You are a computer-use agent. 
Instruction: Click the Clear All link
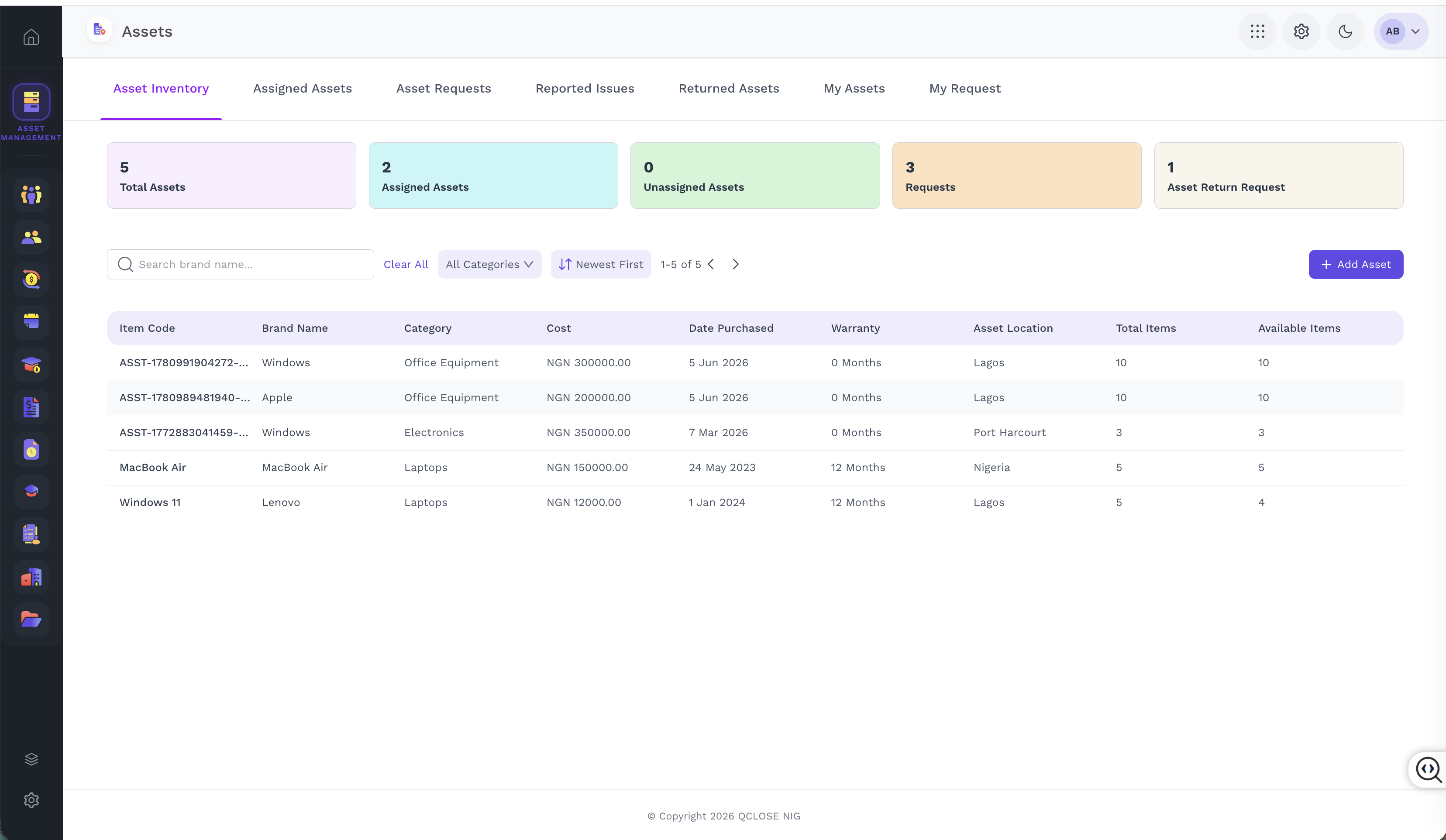click(x=406, y=265)
